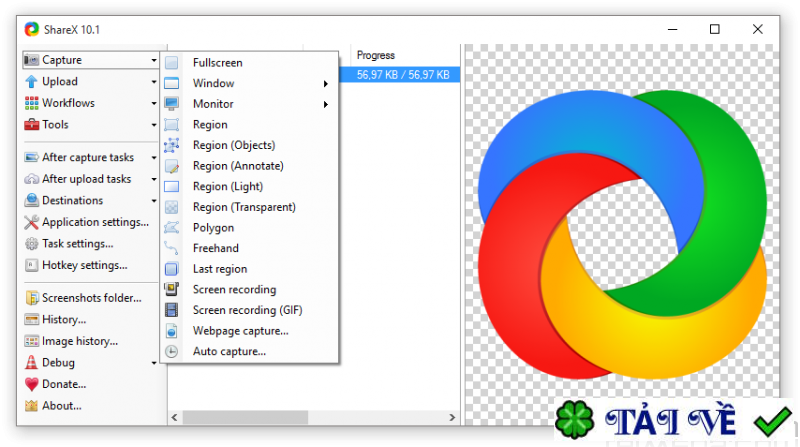The height and width of the screenshot is (447, 800).
Task: Click the horizontal scrollbar thumb
Action: click(x=245, y=417)
